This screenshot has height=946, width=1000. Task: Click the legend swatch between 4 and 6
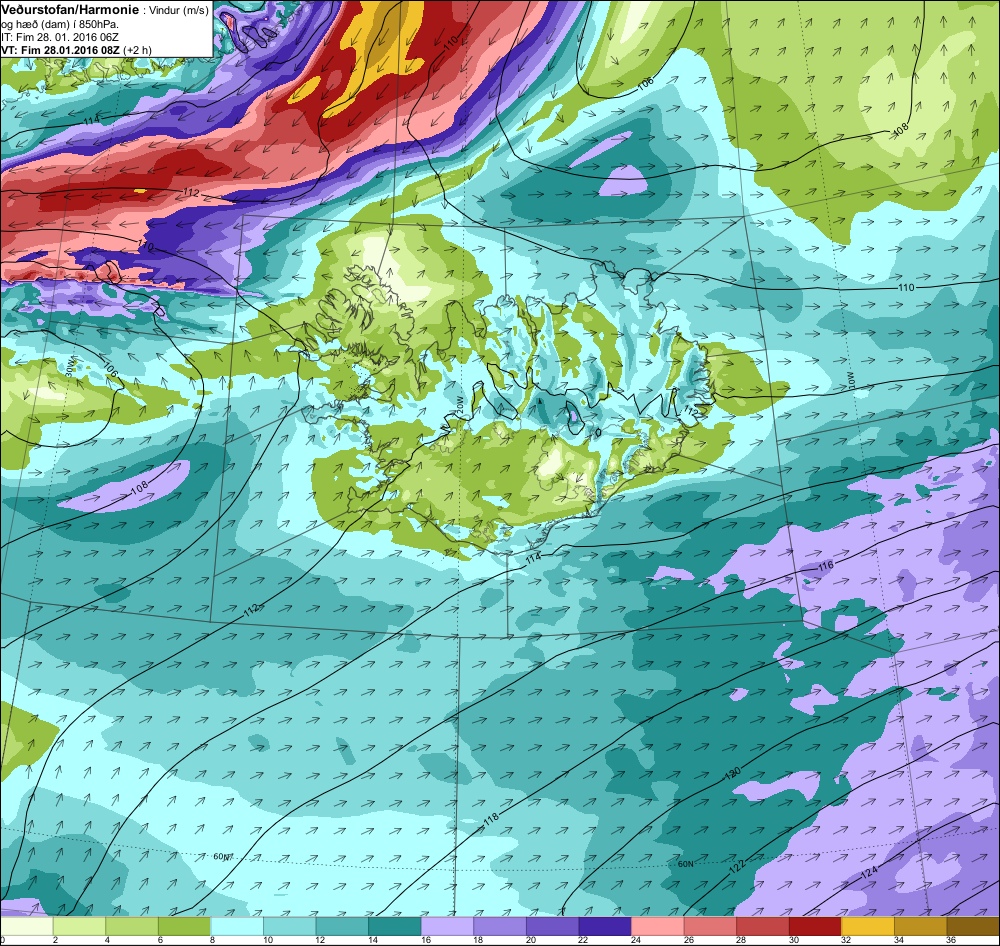(131, 926)
